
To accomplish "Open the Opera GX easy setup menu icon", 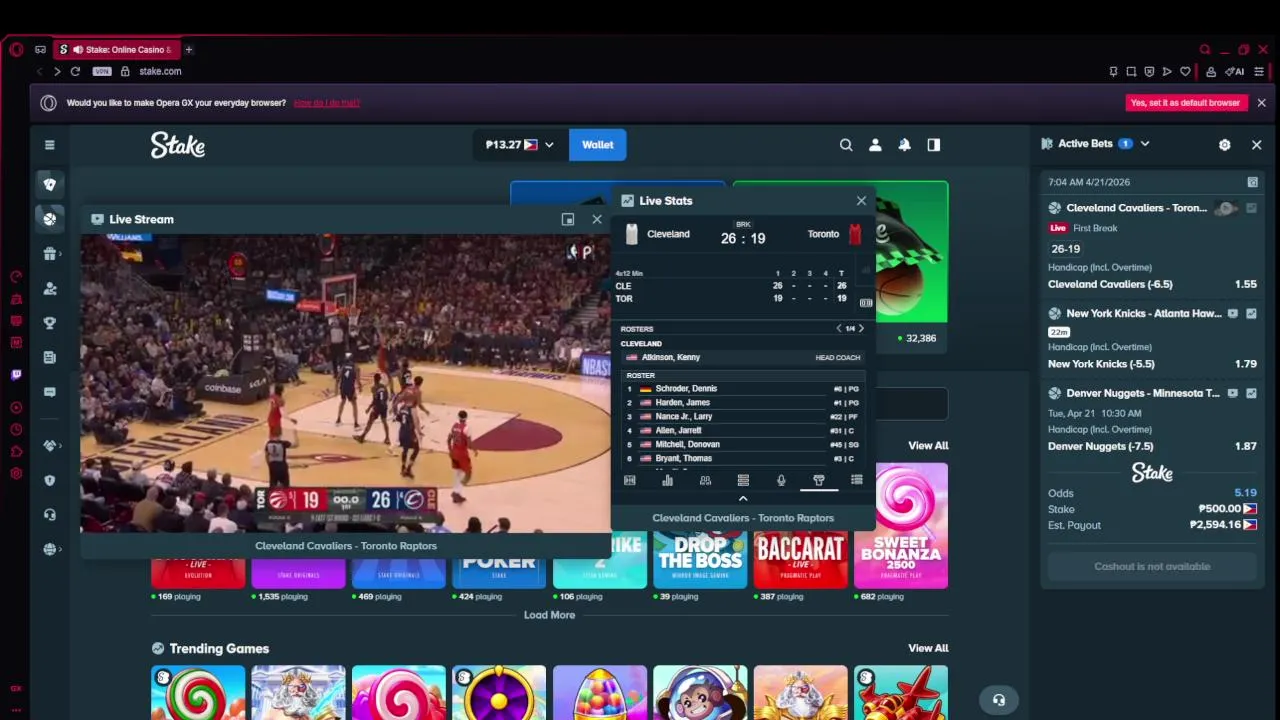I will pyautogui.click(x=1259, y=71).
